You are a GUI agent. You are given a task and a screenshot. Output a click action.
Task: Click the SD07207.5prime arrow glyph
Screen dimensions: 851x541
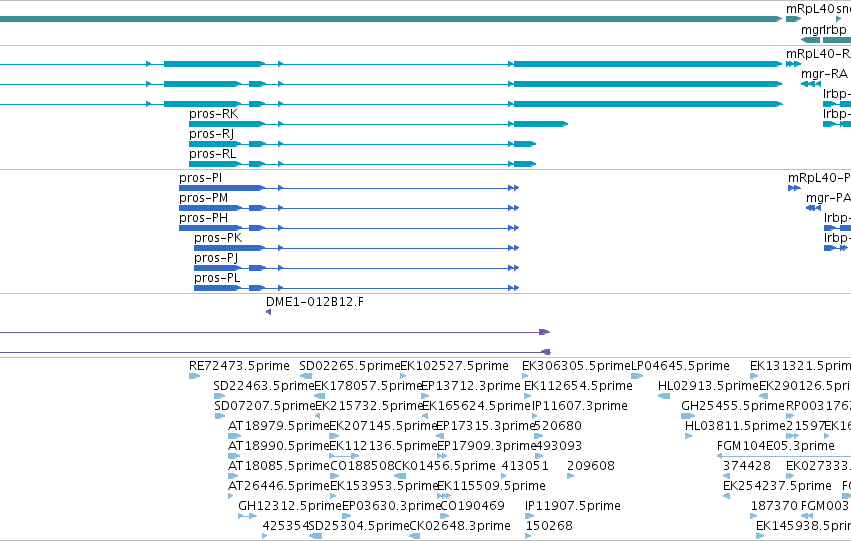point(220,416)
